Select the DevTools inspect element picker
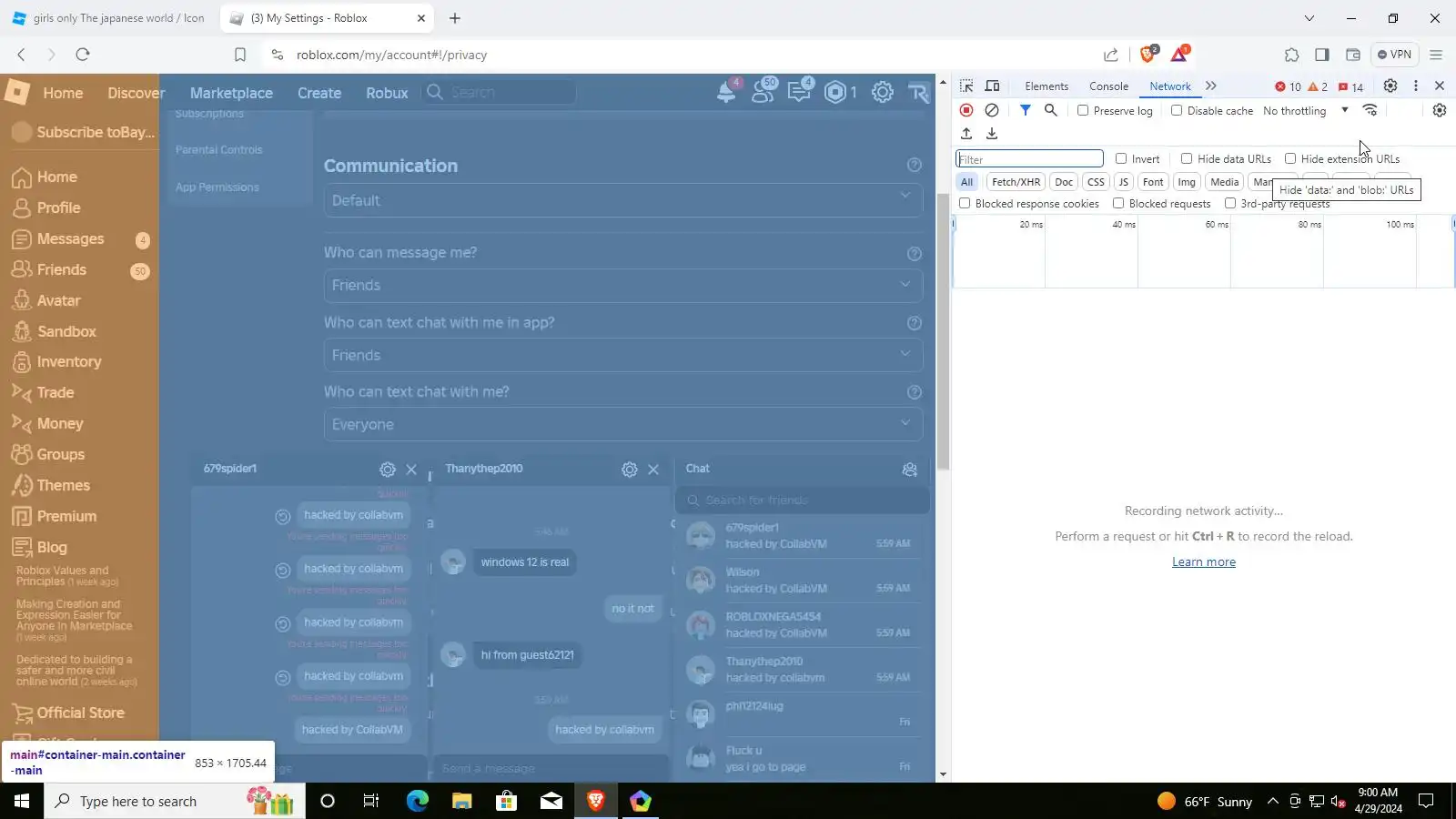 point(966,86)
